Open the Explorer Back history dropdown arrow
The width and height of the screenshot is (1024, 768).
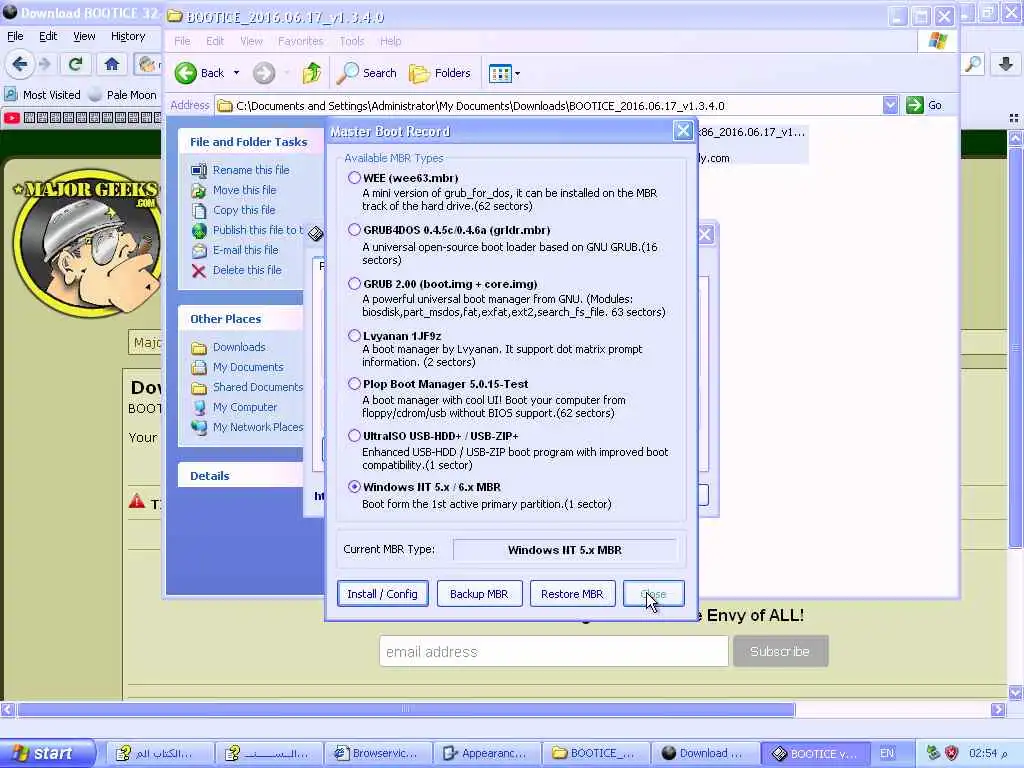tap(236, 73)
